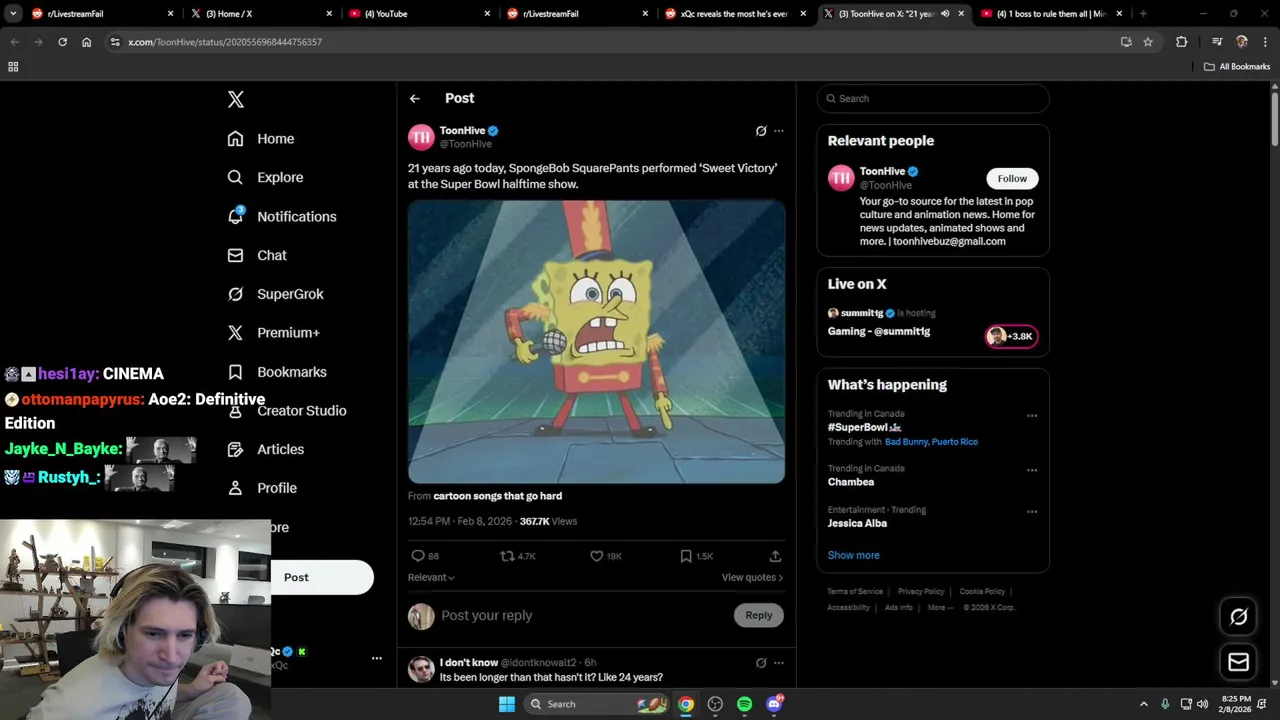Open Notifications in X sidebar
The image size is (1280, 720).
[281, 216]
